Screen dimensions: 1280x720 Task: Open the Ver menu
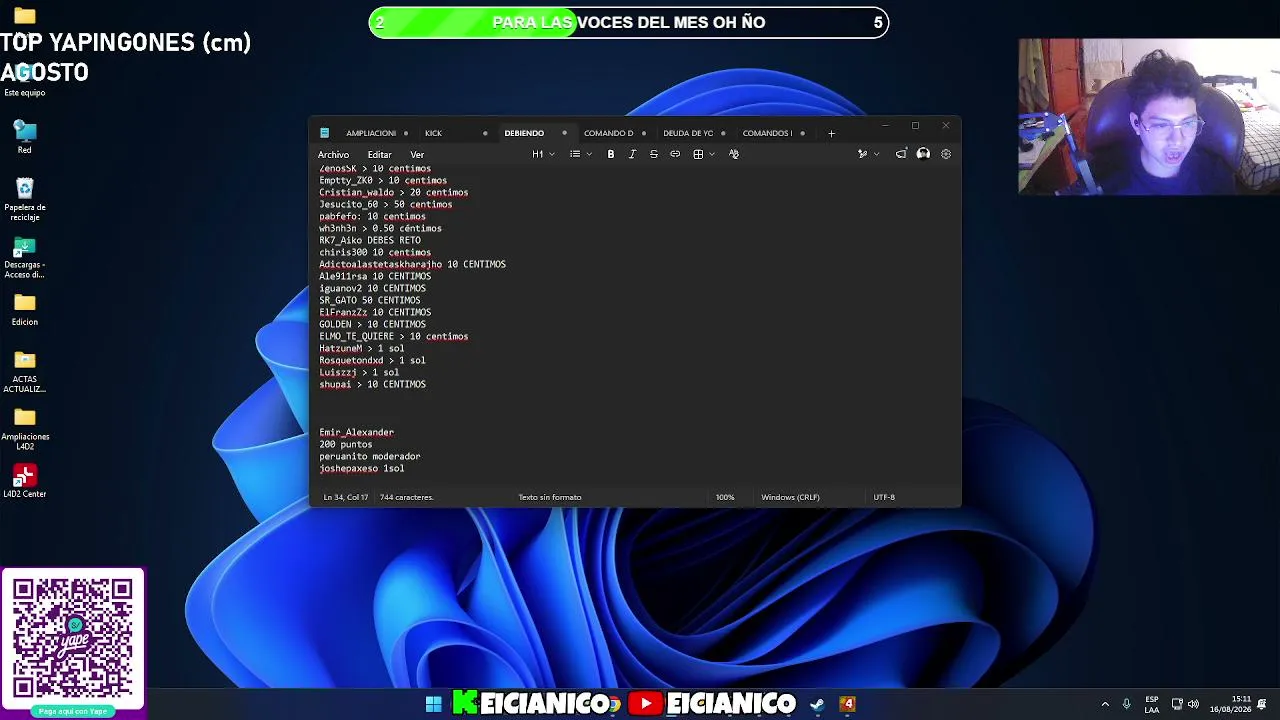(x=417, y=155)
